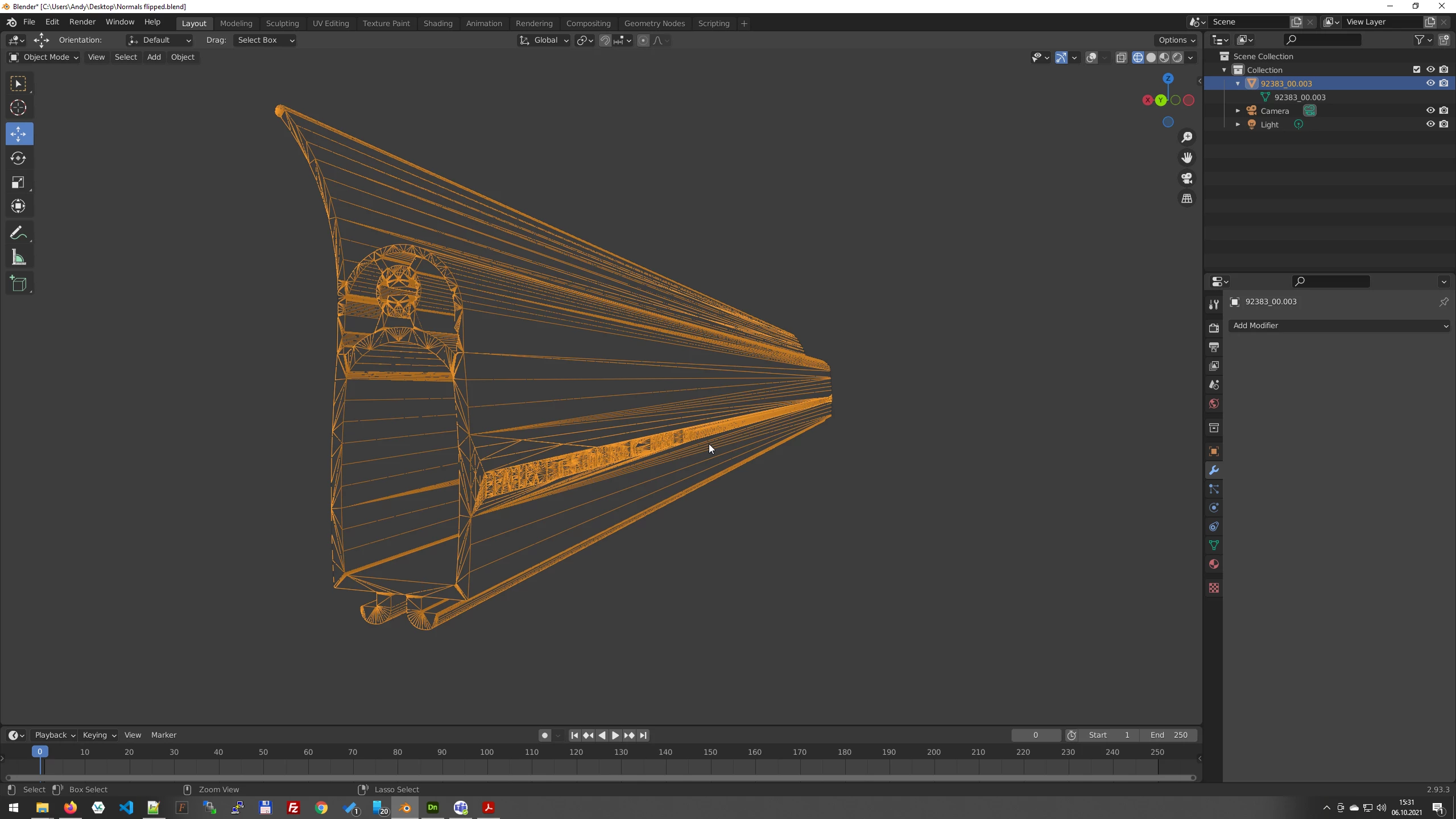
Task: Toggle camera view in viewport
Action: coord(1186,178)
